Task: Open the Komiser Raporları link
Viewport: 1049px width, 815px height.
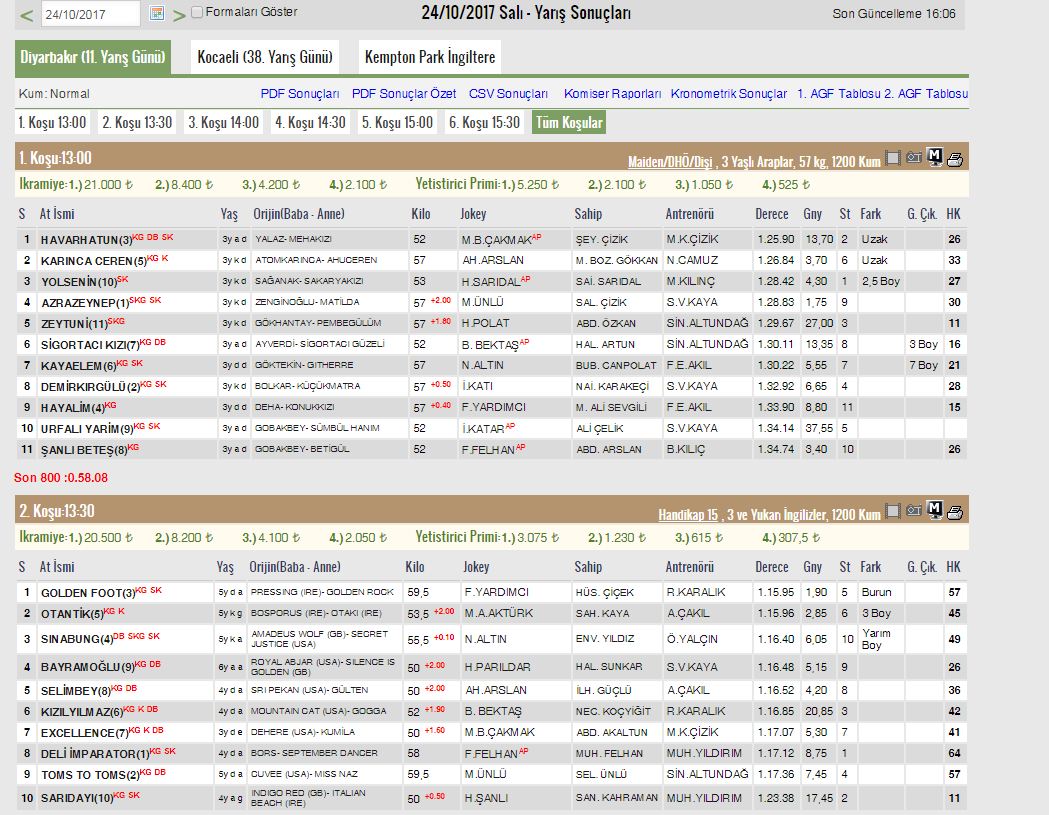Action: (612, 94)
